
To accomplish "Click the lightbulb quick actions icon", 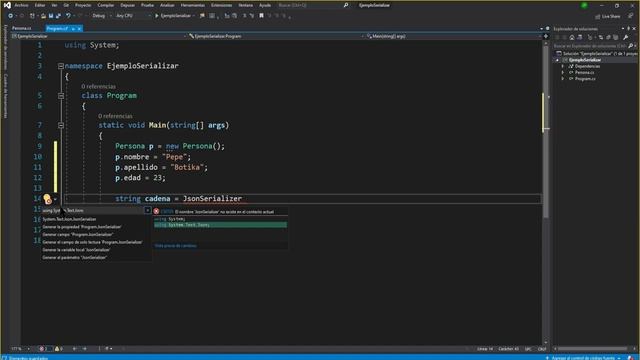I will [x=47, y=199].
